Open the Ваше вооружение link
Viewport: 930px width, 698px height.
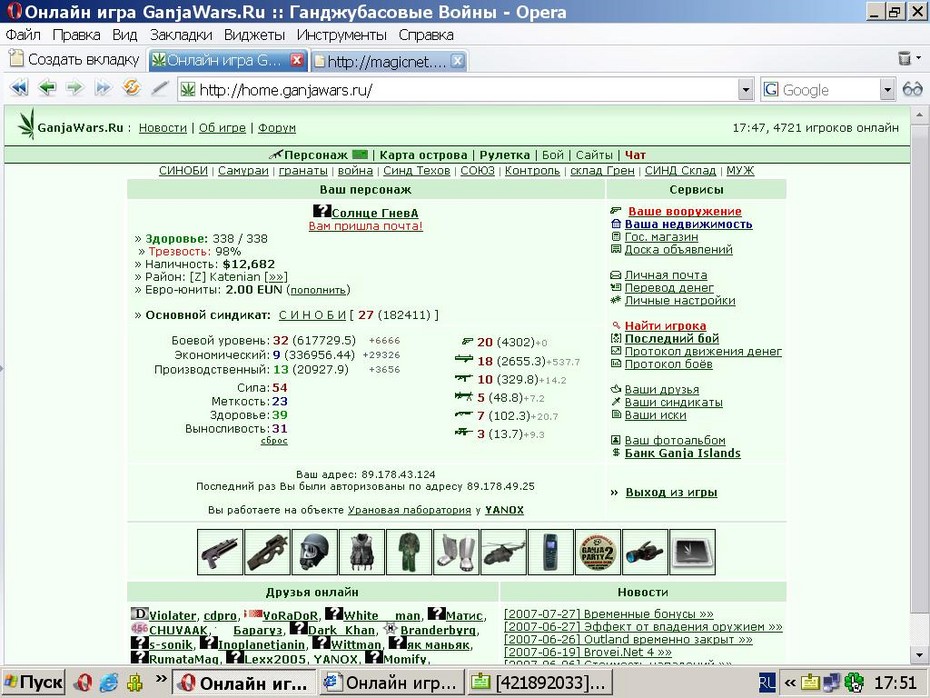pyautogui.click(x=684, y=211)
